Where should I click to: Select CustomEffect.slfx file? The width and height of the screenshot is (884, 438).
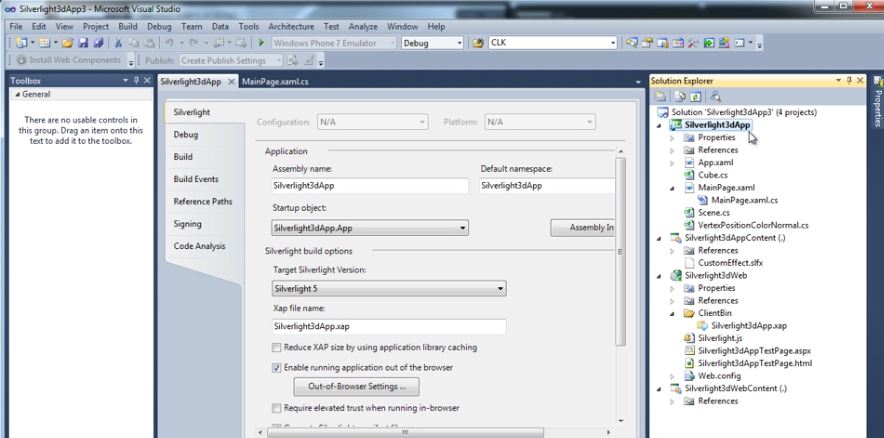[x=730, y=263]
